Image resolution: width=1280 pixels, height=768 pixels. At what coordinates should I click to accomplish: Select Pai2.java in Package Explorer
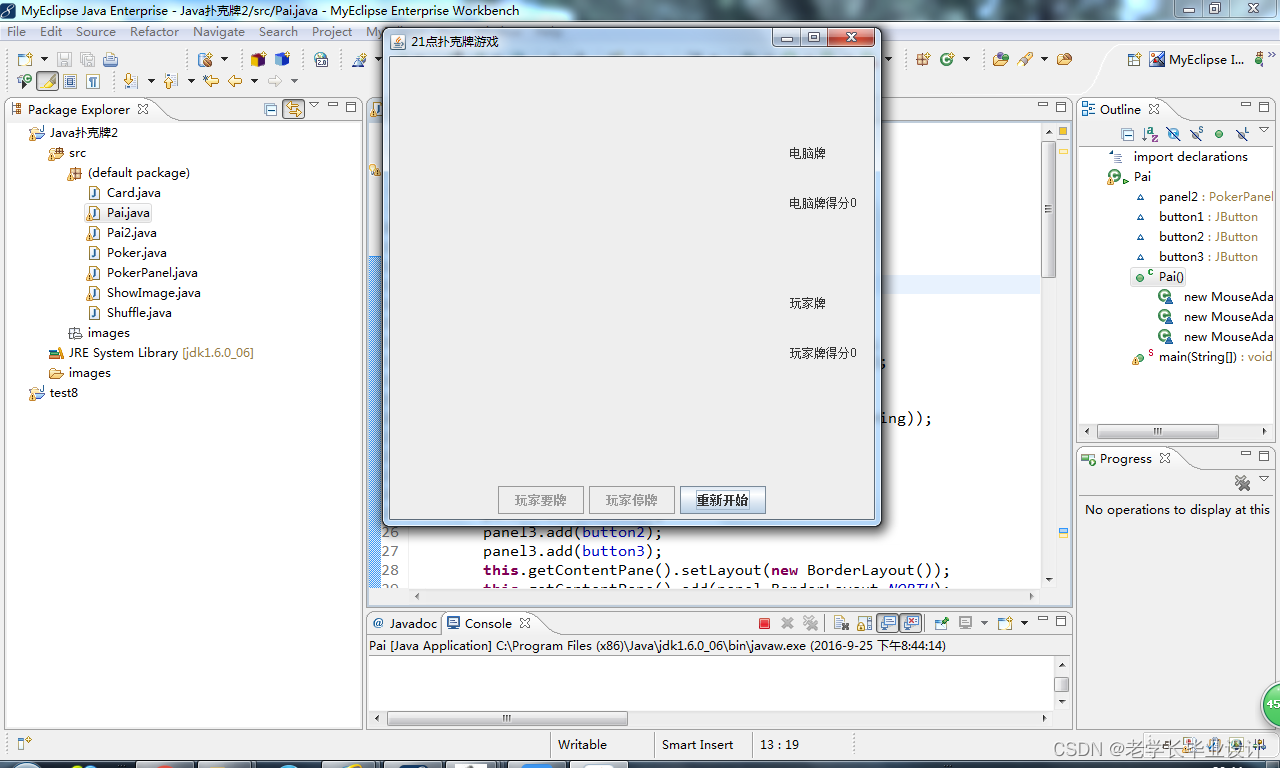(132, 232)
